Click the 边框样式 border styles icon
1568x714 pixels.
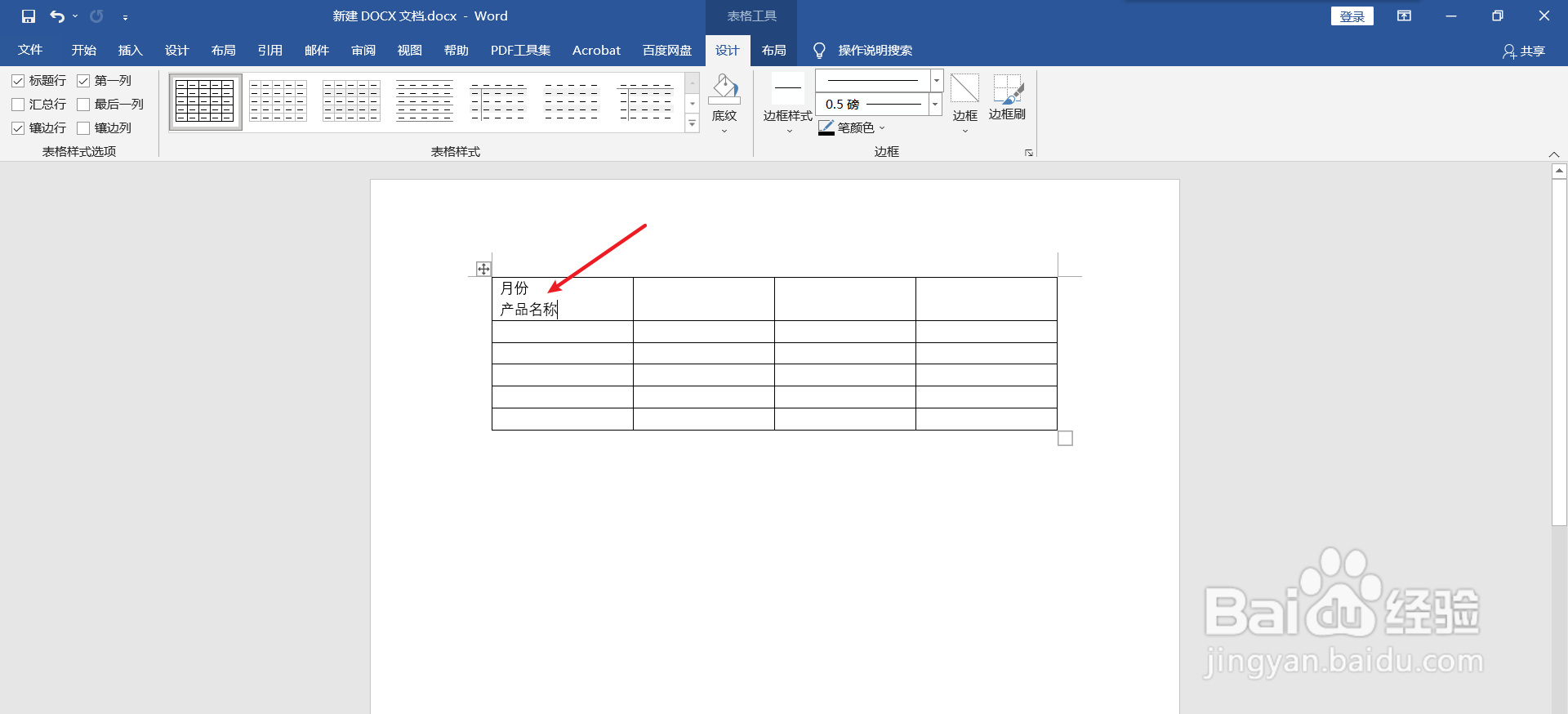788,87
